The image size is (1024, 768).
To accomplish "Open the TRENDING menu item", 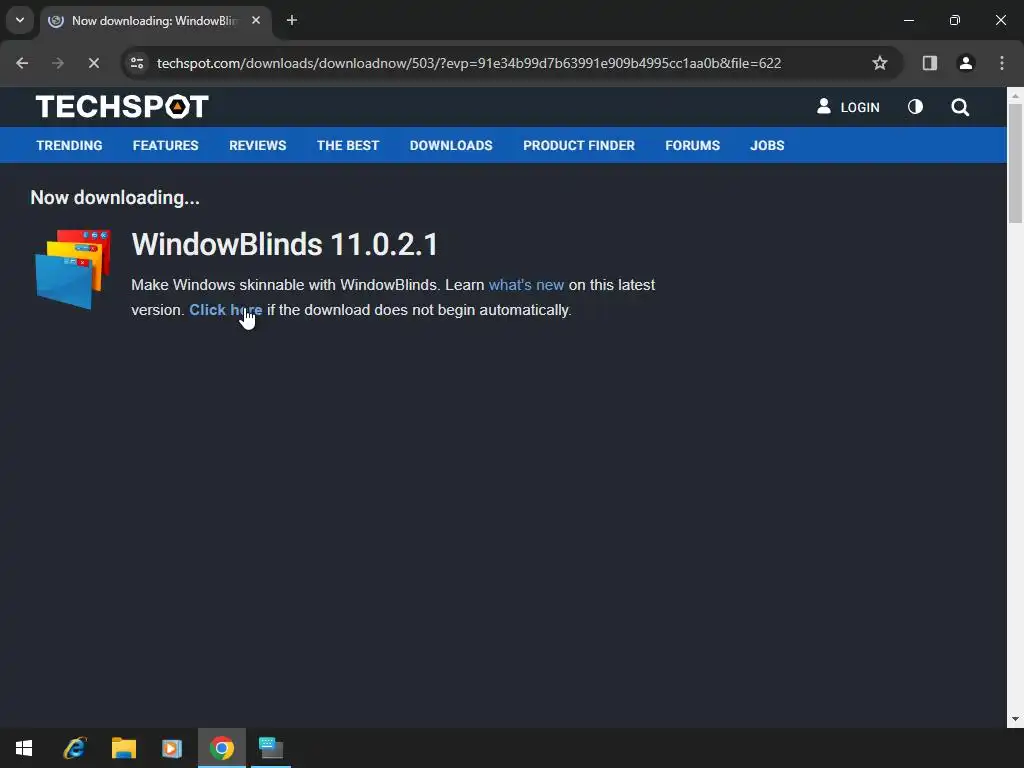I will click(x=69, y=145).
